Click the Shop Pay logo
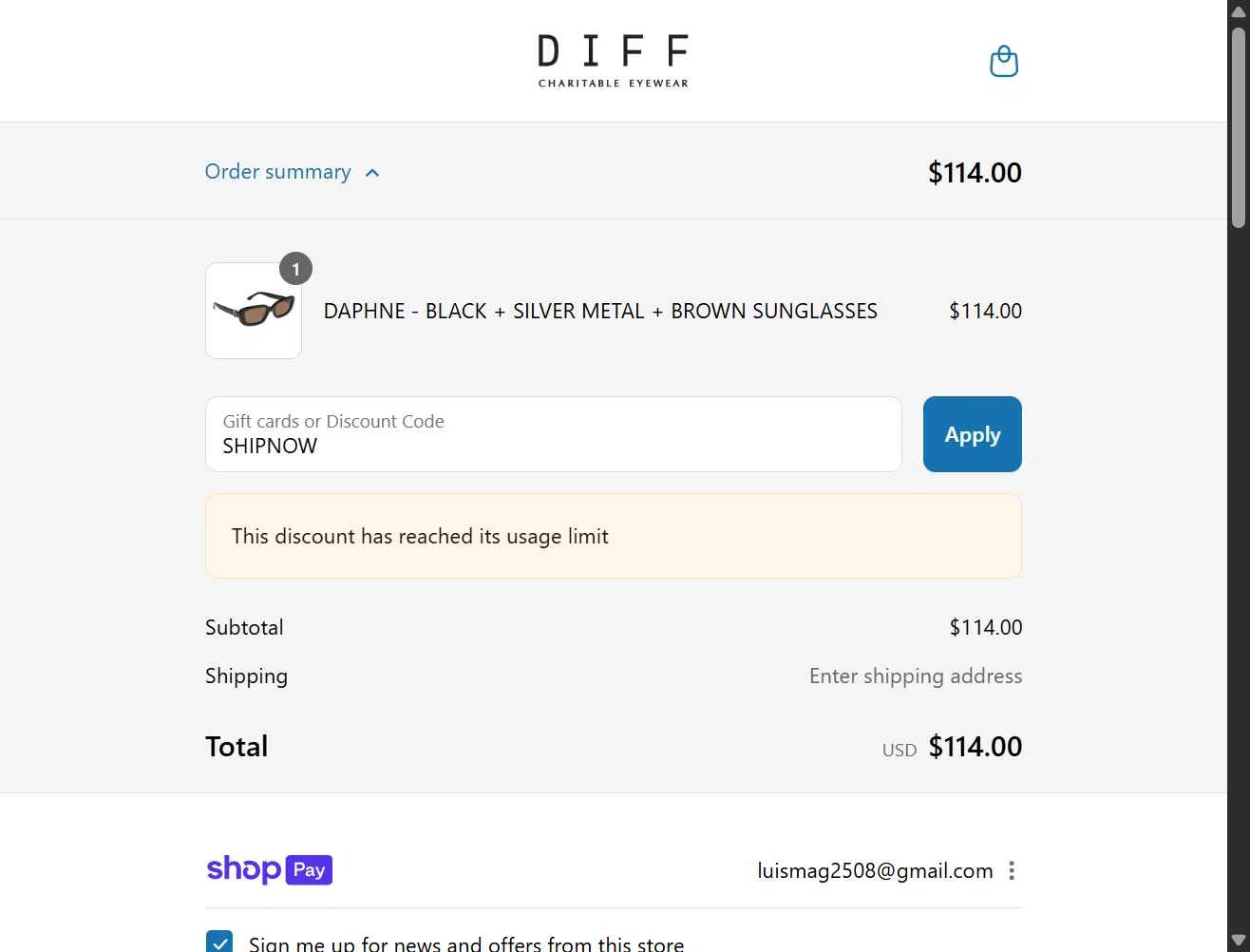Image resolution: width=1250 pixels, height=952 pixels. 270,869
